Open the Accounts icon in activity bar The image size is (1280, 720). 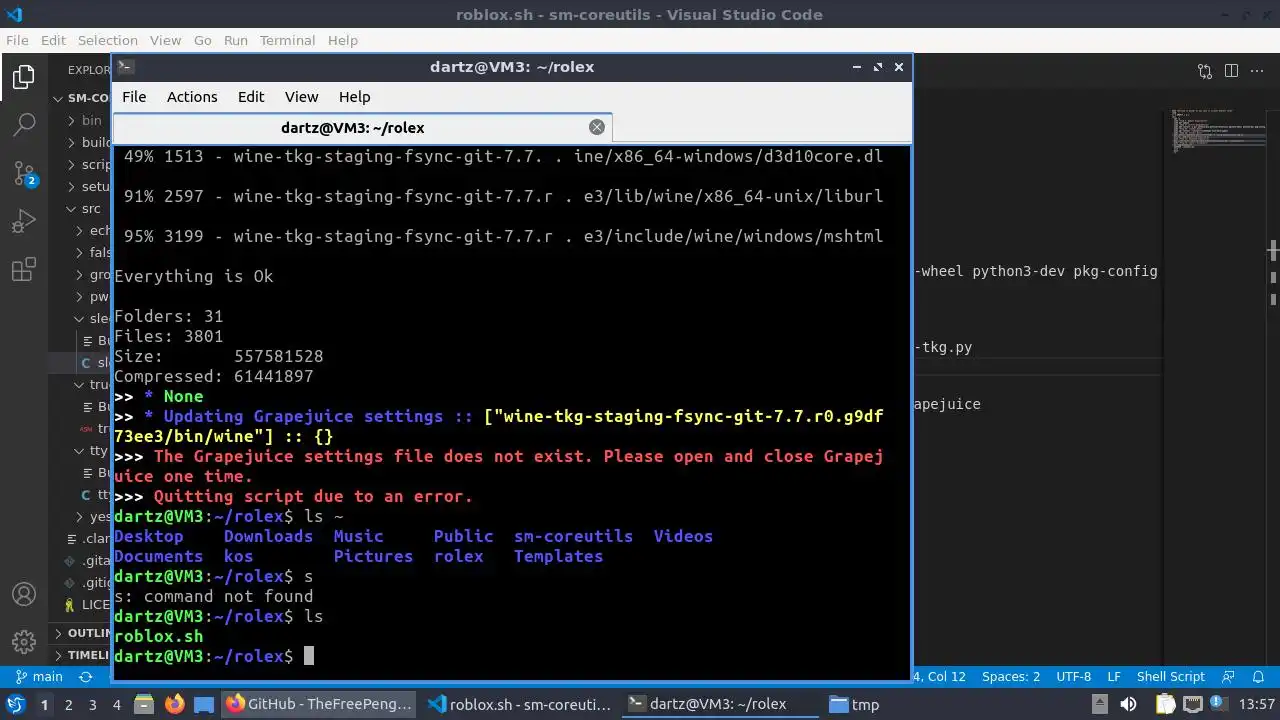click(x=24, y=594)
